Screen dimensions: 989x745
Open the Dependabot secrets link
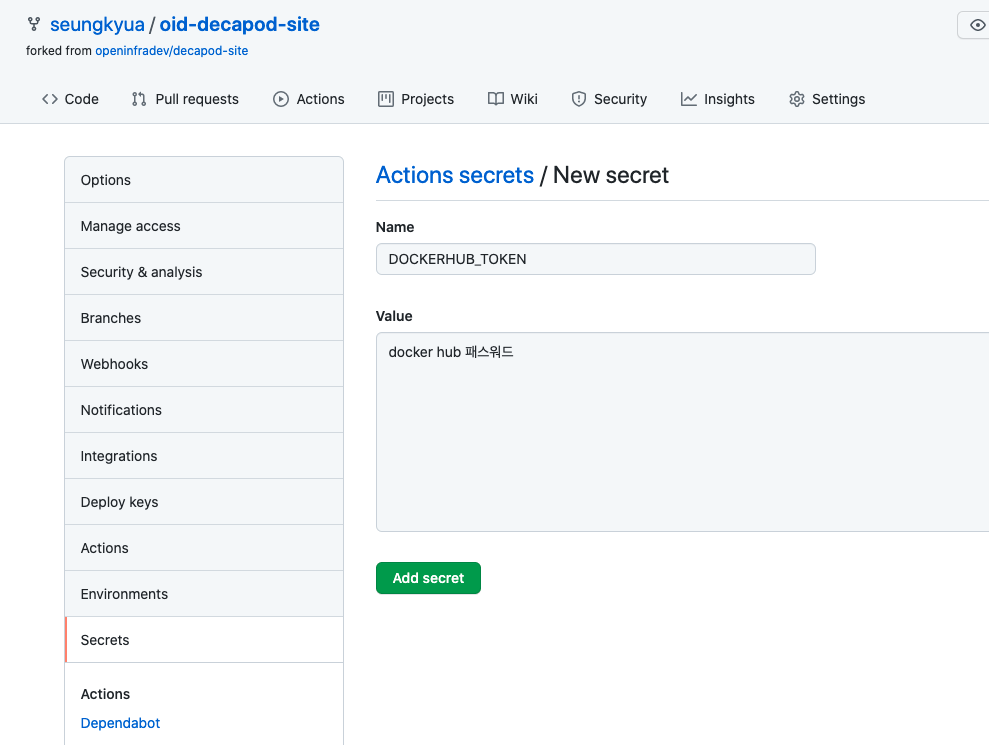tap(120, 723)
